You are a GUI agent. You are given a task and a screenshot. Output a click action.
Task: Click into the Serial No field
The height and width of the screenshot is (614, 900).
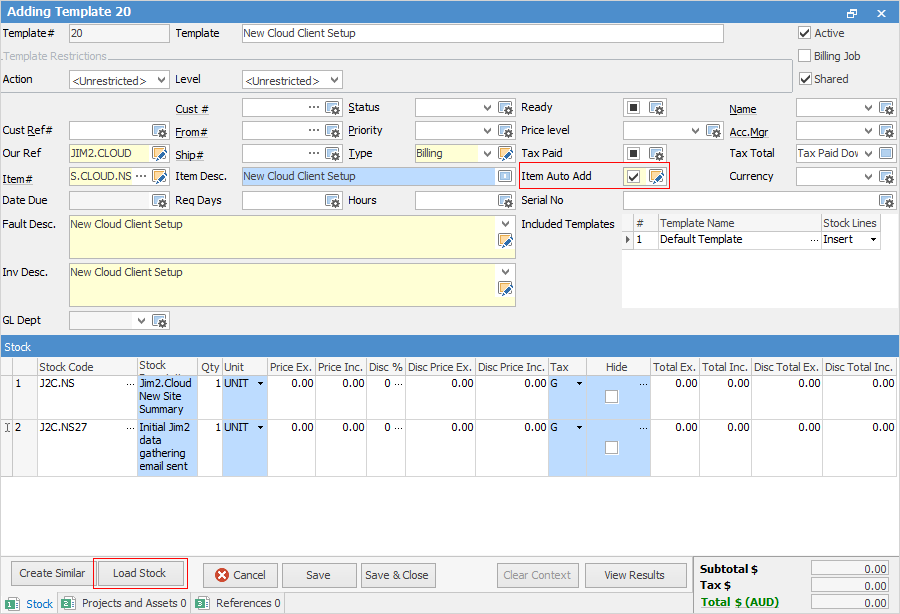point(755,201)
